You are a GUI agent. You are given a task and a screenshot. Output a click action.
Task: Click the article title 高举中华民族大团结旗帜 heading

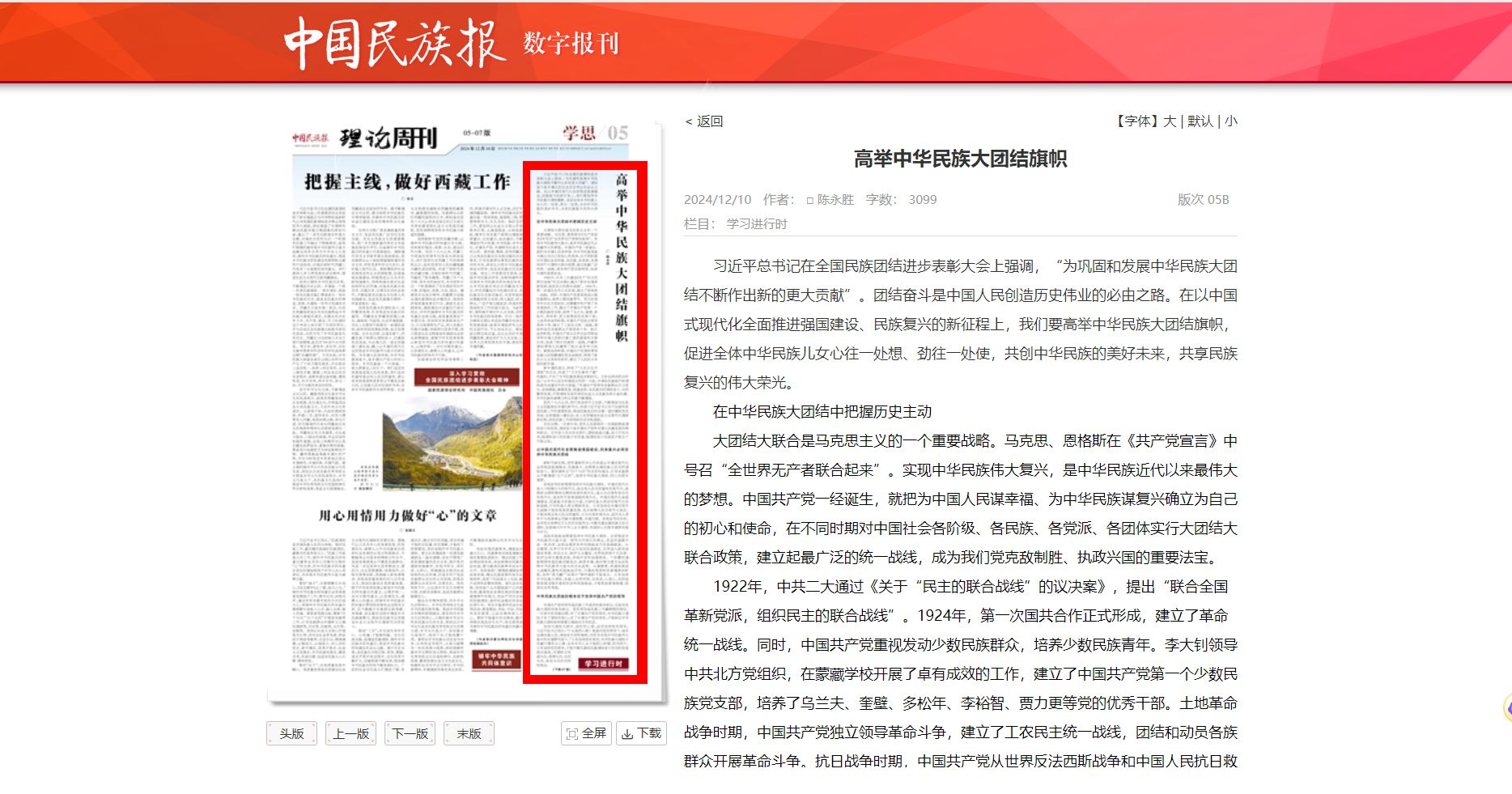960,159
